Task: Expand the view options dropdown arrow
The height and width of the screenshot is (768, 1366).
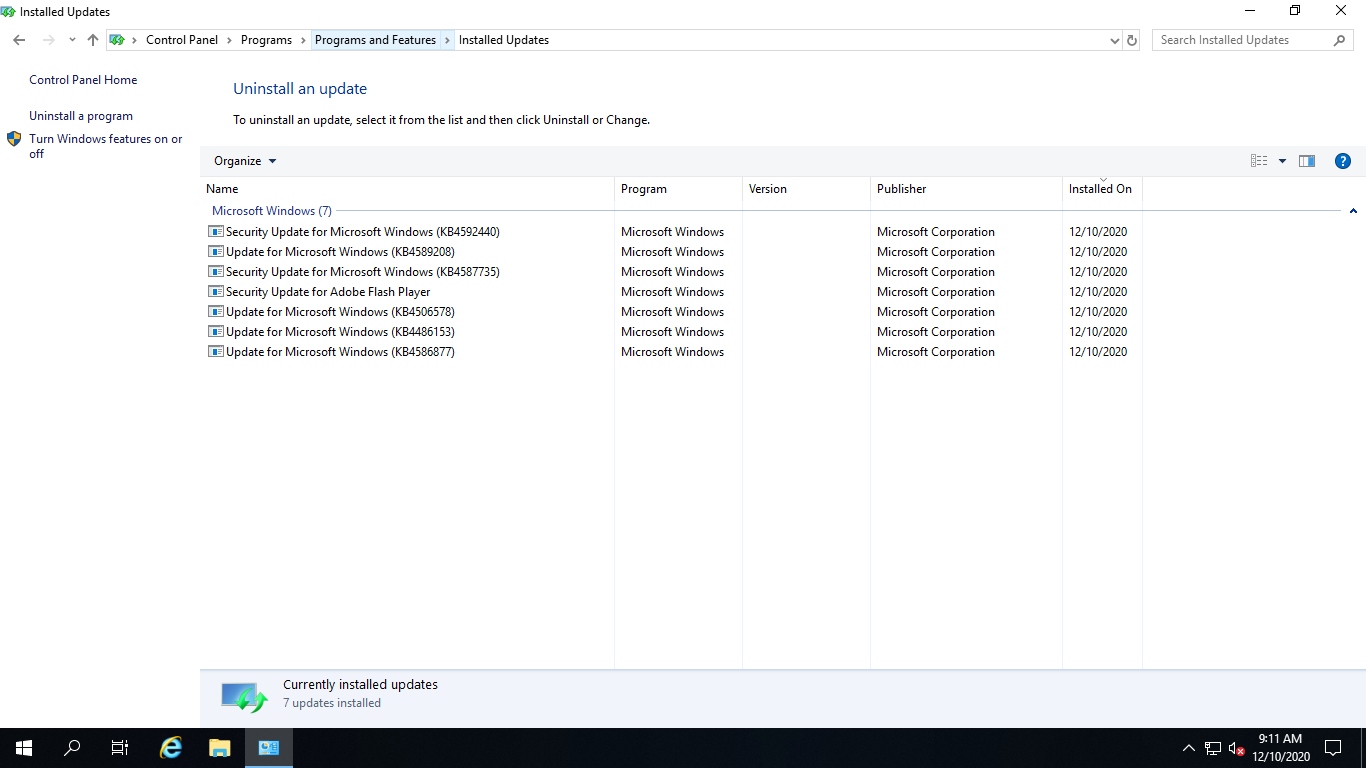Action: [1282, 161]
